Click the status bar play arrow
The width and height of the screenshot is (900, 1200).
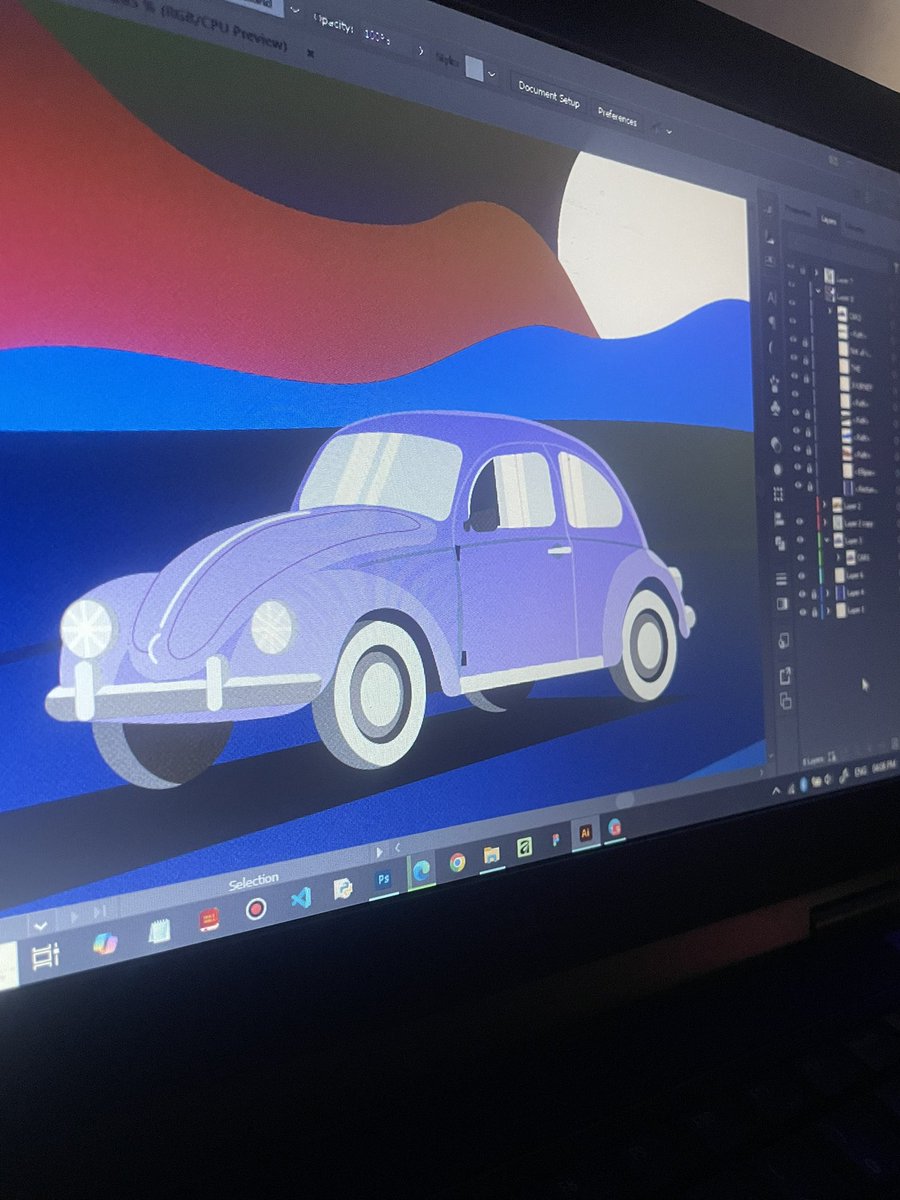point(379,852)
